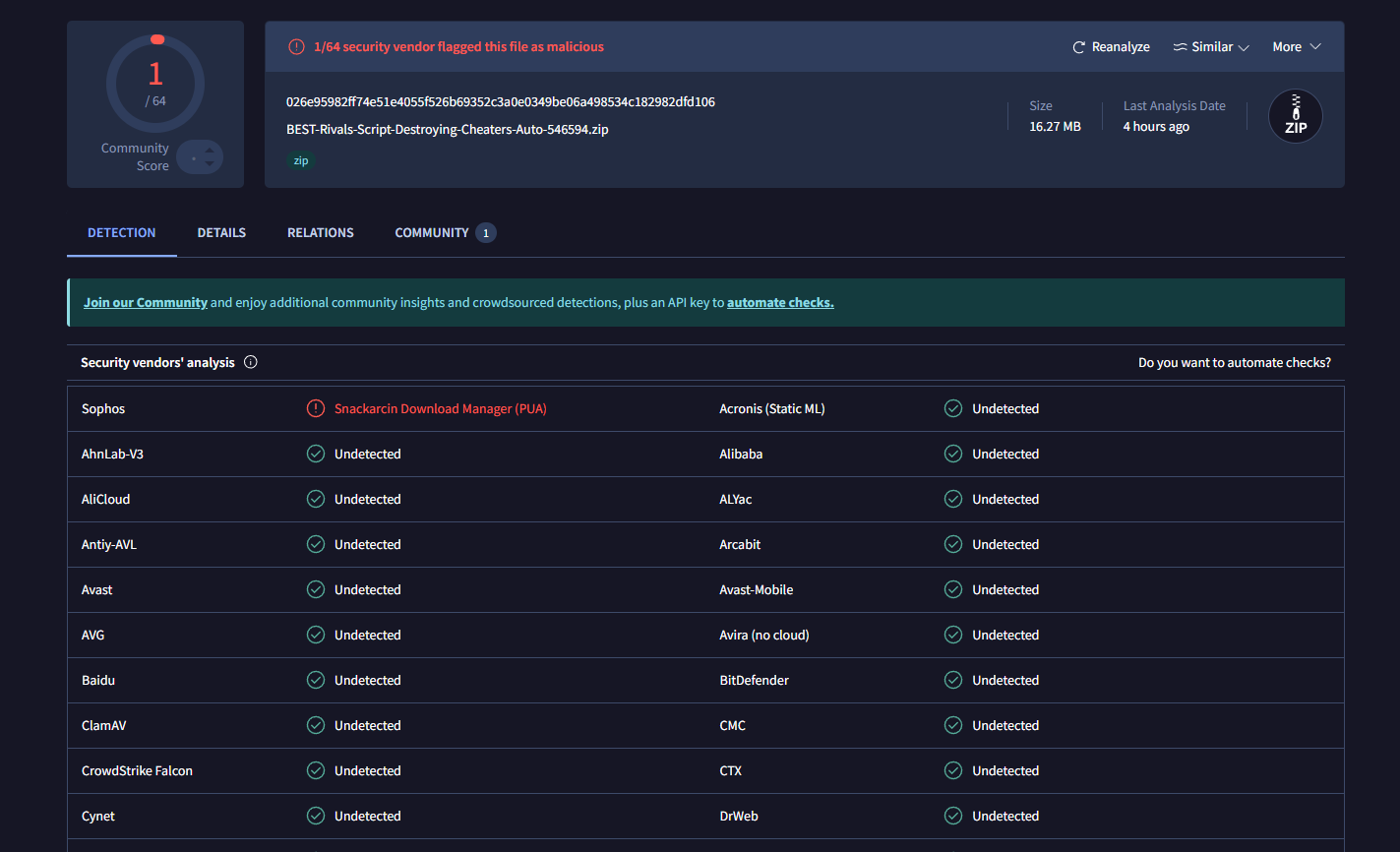Click the 'Cynet' vendor name

point(98,816)
